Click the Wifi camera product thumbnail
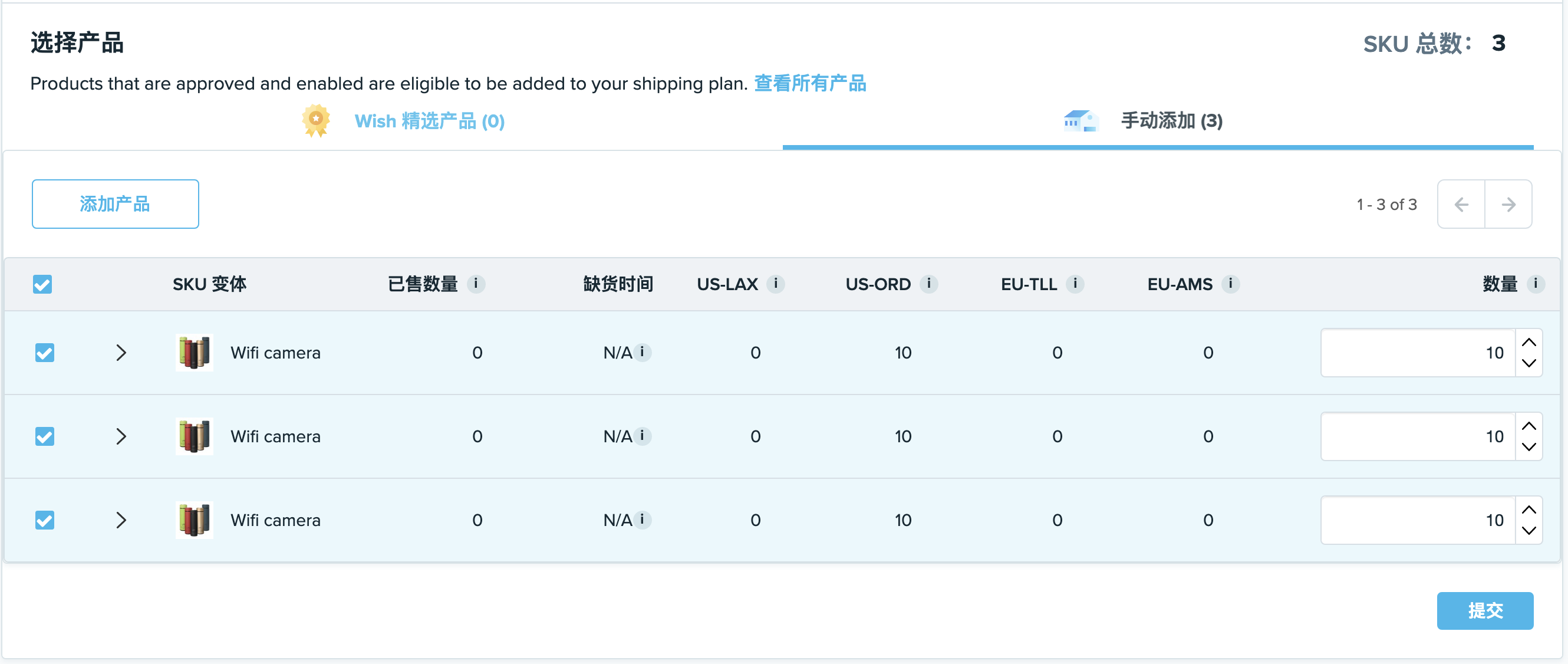 (x=194, y=352)
